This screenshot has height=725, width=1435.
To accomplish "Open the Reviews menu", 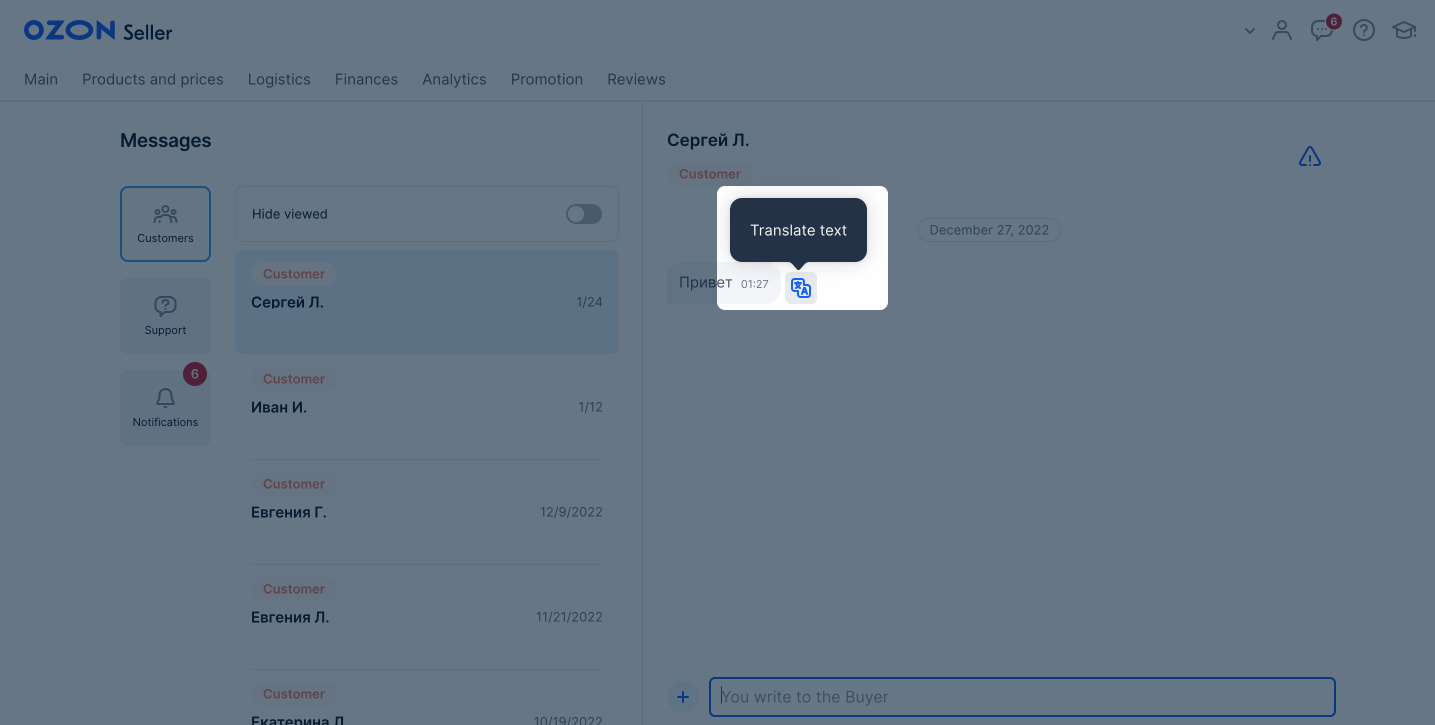I will point(636,79).
